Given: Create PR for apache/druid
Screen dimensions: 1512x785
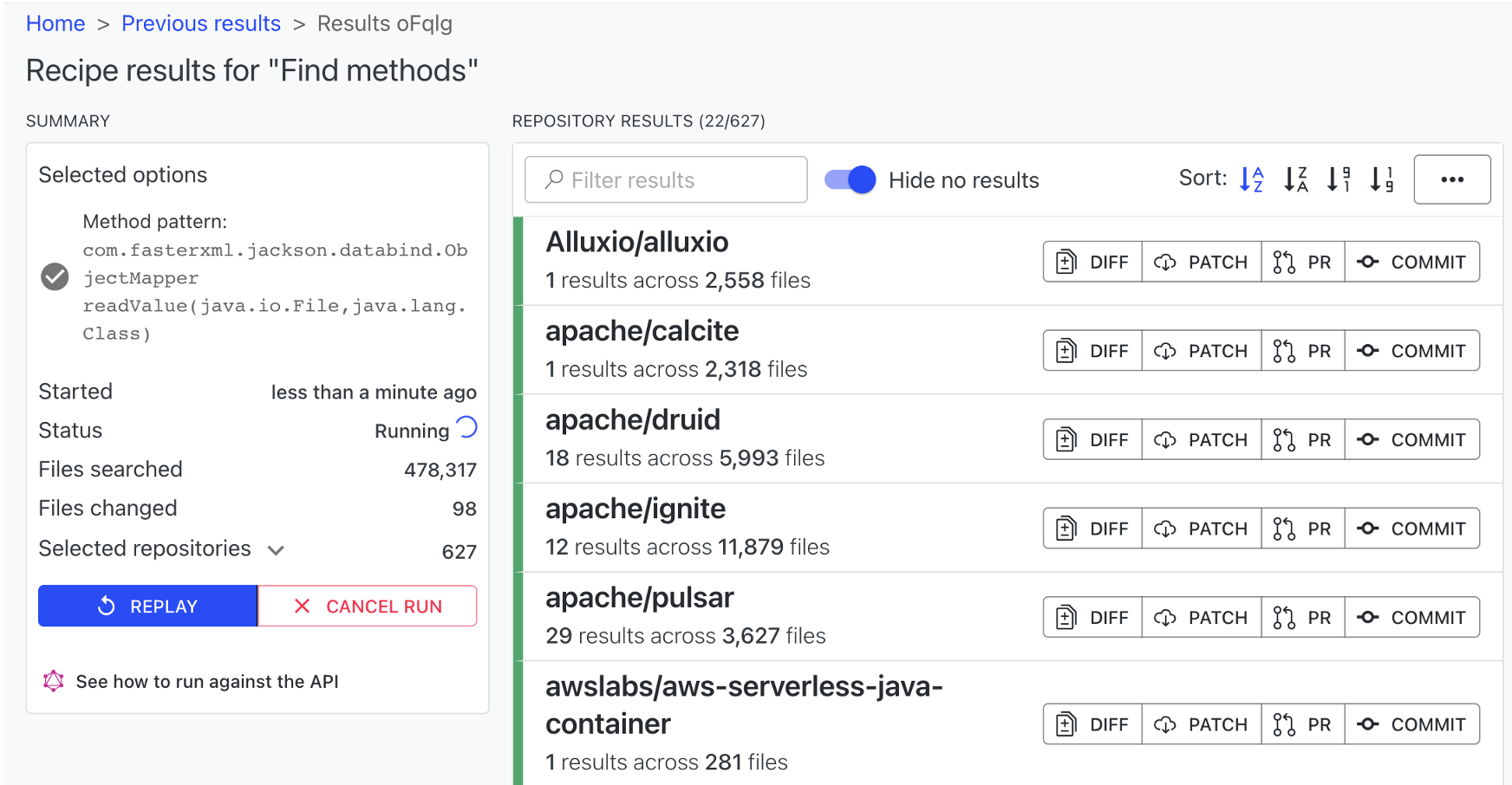Looking at the screenshot, I should [1302, 440].
